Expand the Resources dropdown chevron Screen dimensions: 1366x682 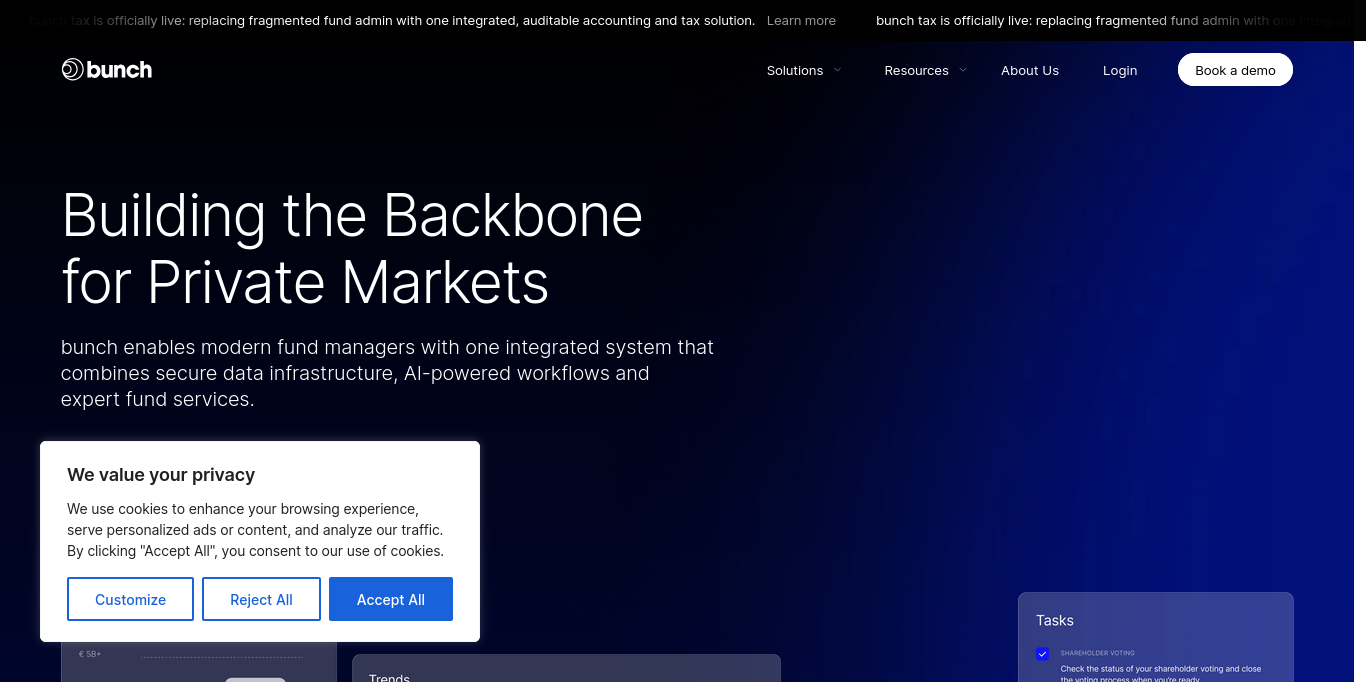[x=963, y=70]
